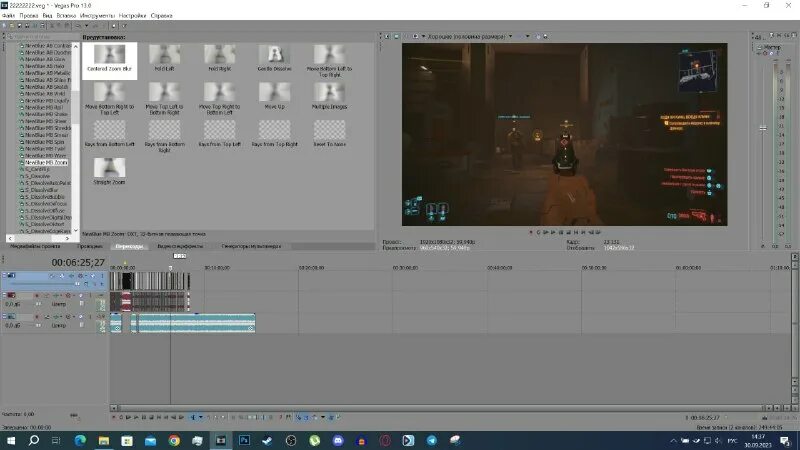Open the Инструменты menu
This screenshot has width=800, height=450.
coord(97,16)
